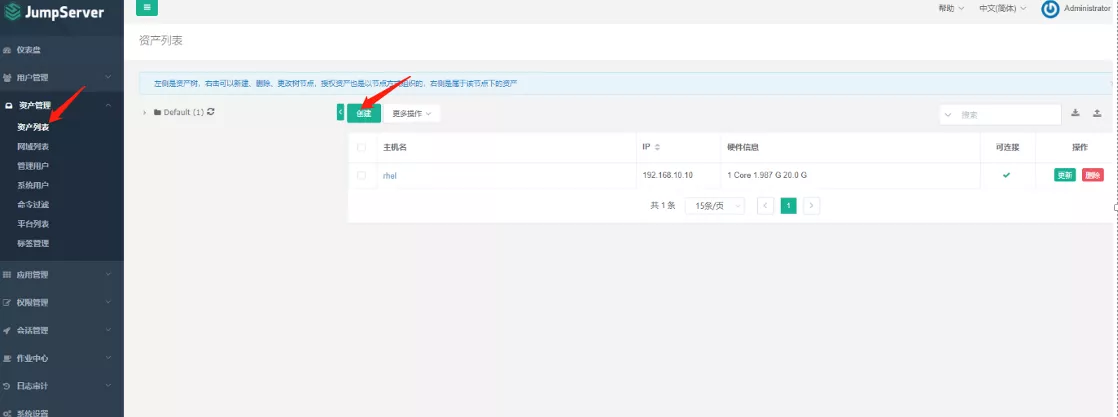Refresh the Default node tree
Viewport: 1118px width, 417px height.
[211, 112]
